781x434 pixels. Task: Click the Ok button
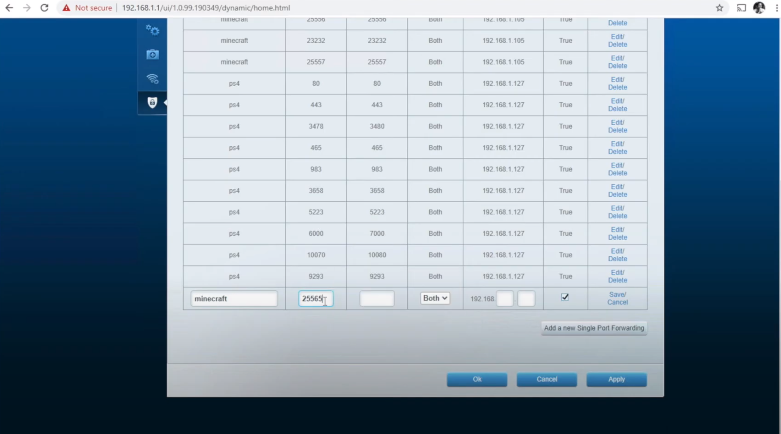click(477, 379)
